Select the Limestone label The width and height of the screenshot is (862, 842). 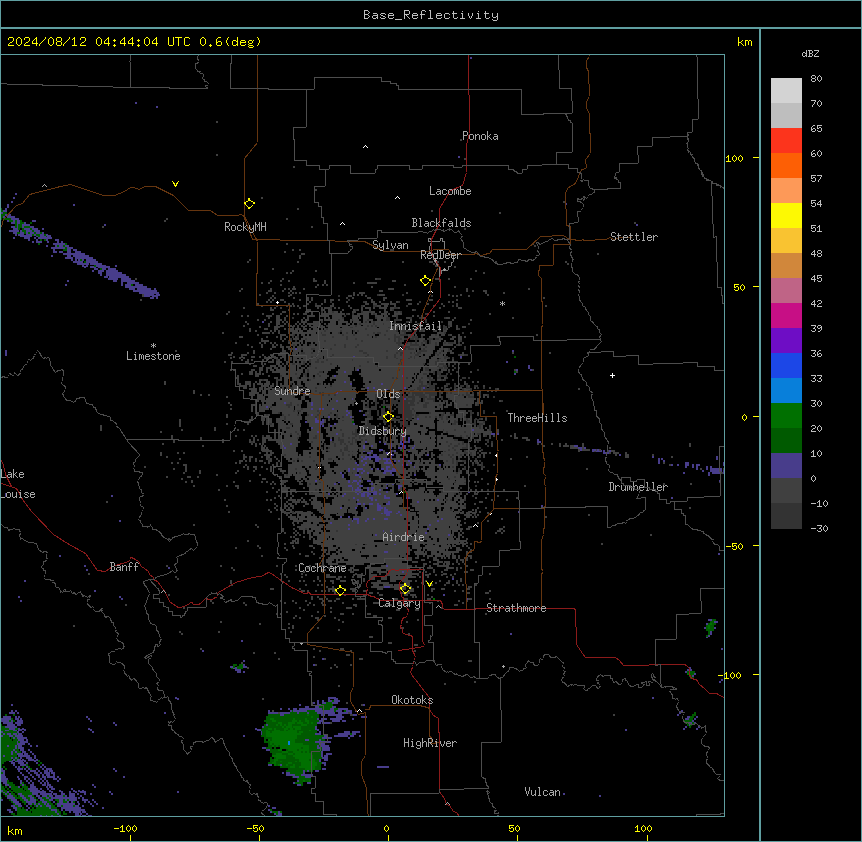pyautogui.click(x=153, y=356)
